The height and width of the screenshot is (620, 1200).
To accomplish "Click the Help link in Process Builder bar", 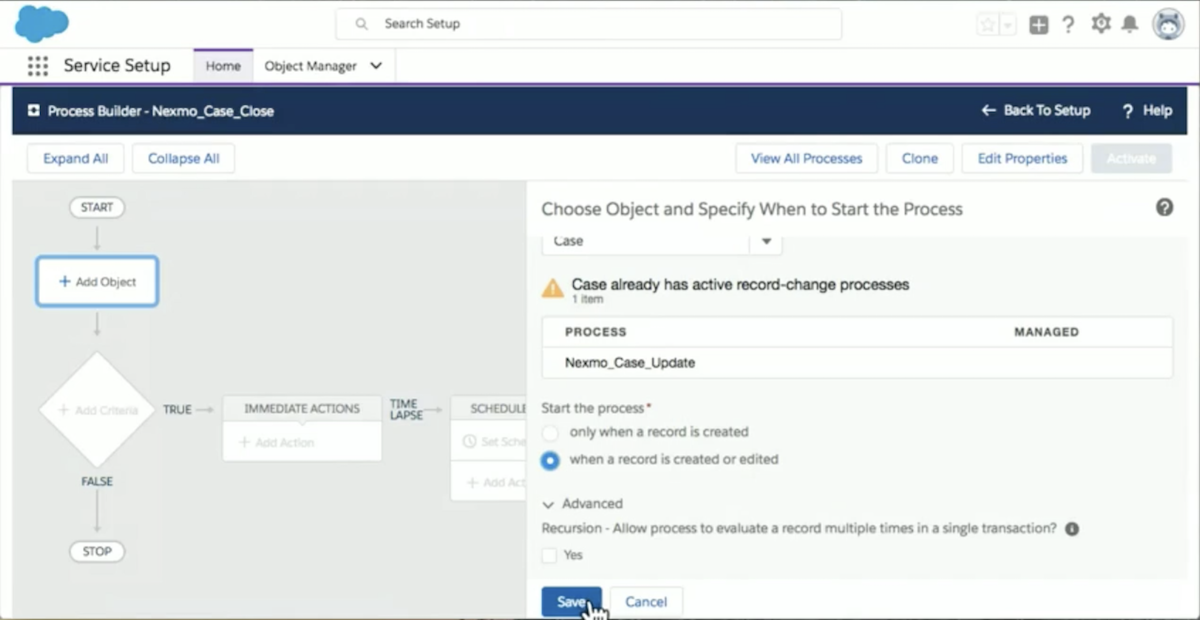I will tap(1147, 110).
